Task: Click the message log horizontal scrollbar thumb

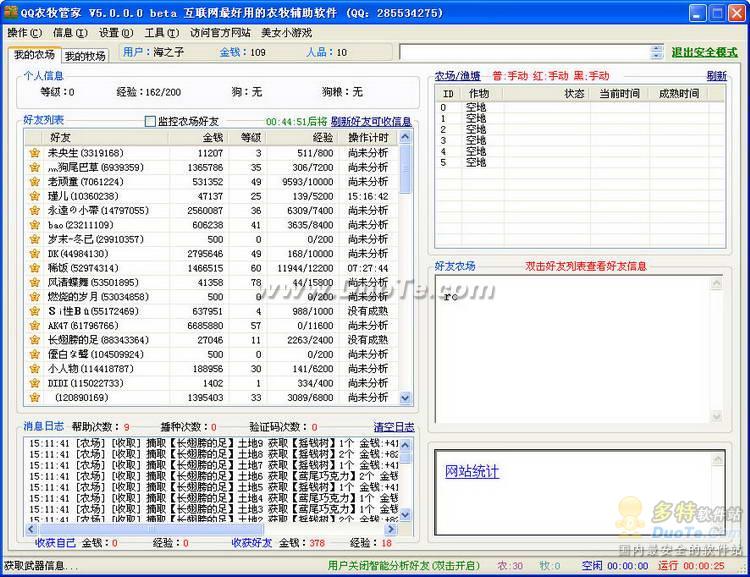Action: click(151, 529)
